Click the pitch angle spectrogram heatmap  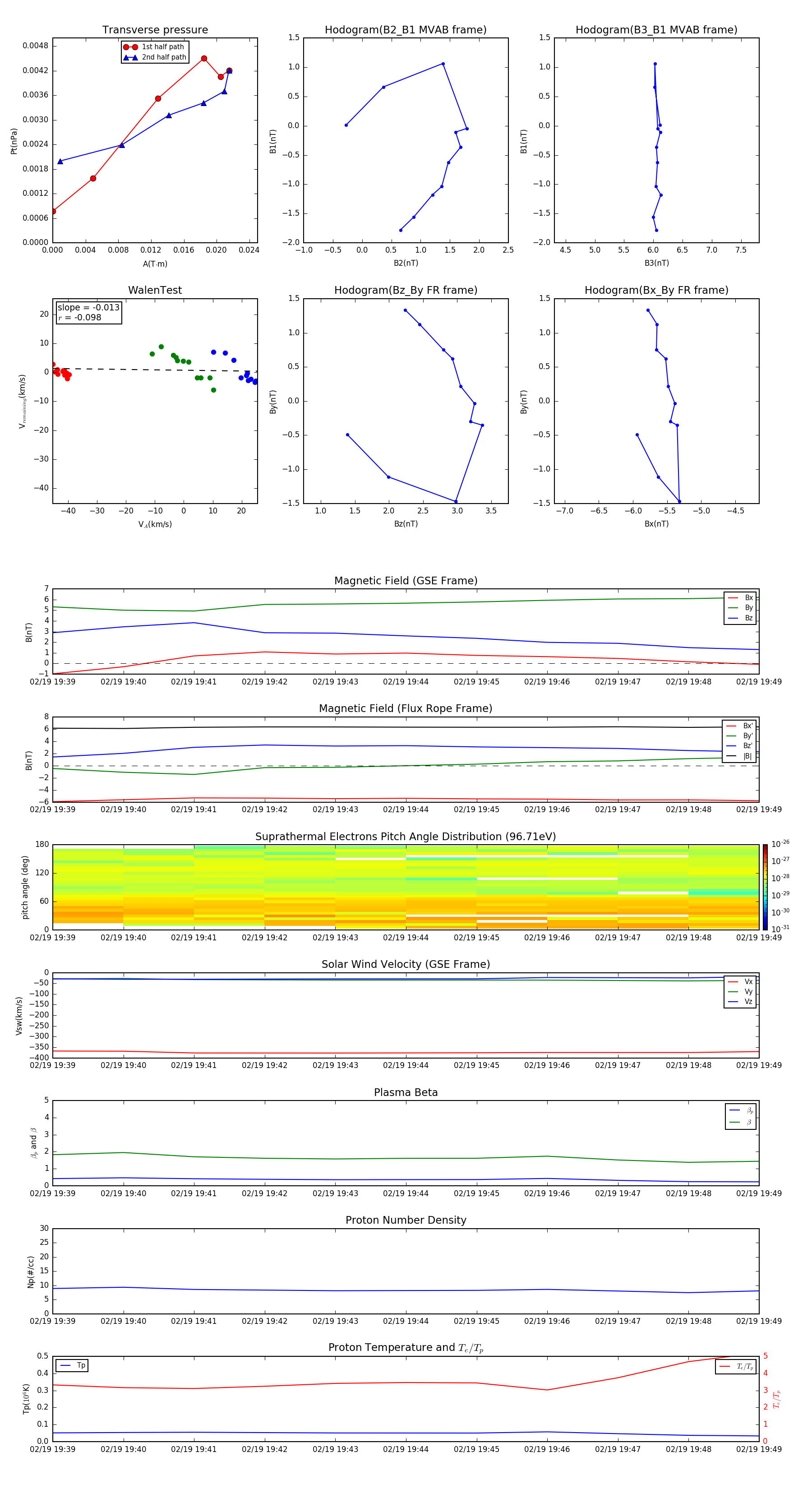[x=406, y=887]
